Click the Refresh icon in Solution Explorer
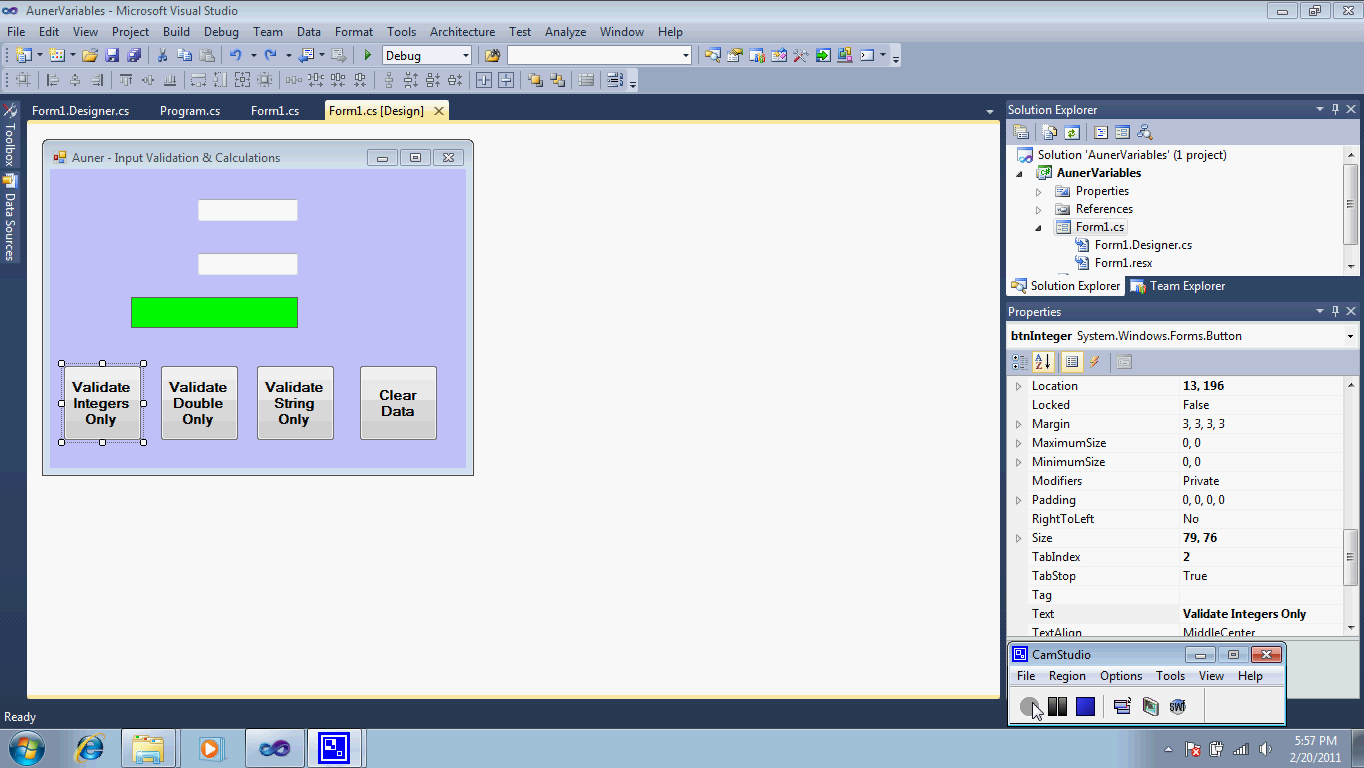 1071,132
